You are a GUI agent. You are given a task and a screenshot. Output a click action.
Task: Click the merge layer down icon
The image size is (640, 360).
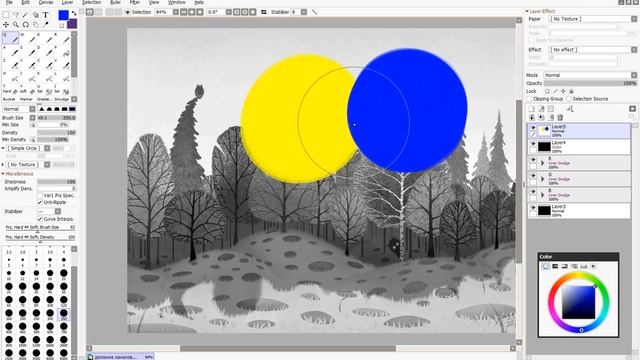point(541,118)
